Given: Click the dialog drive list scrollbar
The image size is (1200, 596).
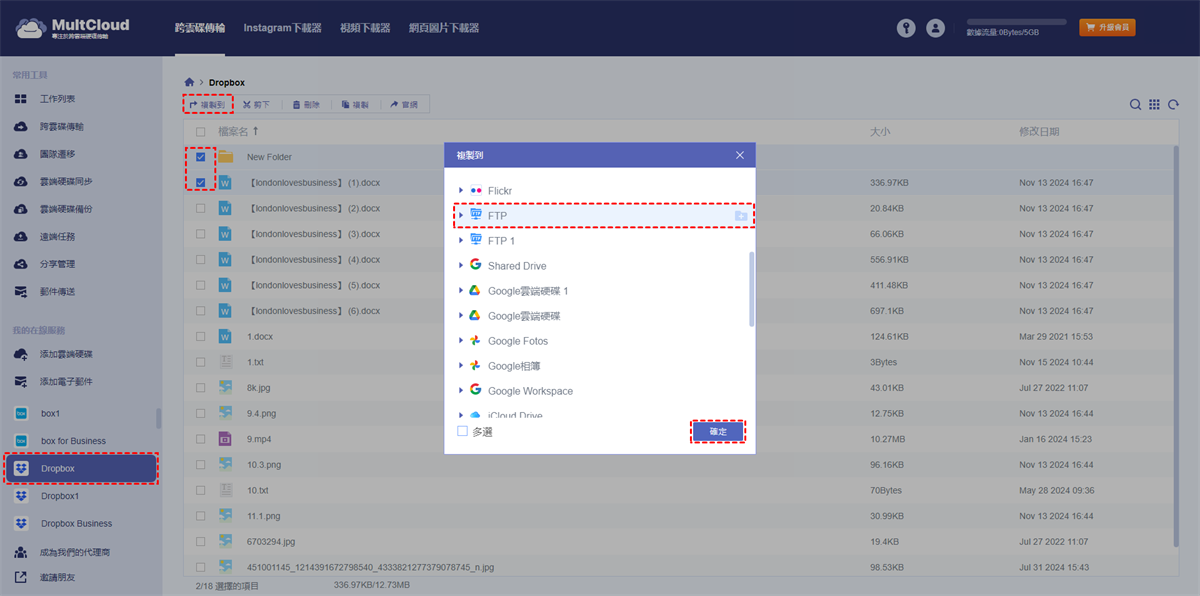Looking at the screenshot, I should (x=751, y=288).
